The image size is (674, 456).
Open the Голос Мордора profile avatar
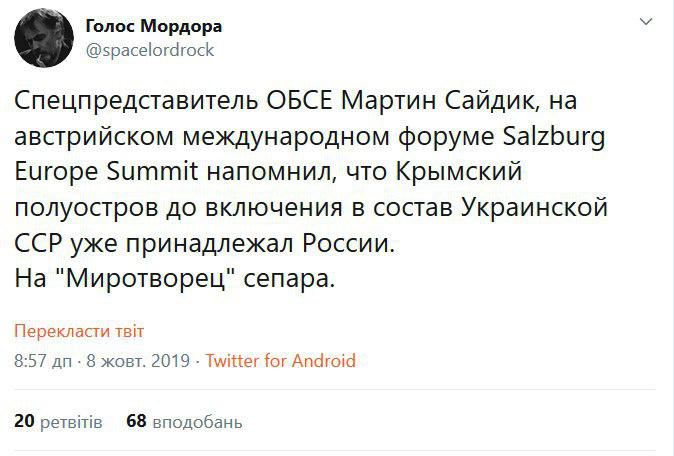[44, 38]
